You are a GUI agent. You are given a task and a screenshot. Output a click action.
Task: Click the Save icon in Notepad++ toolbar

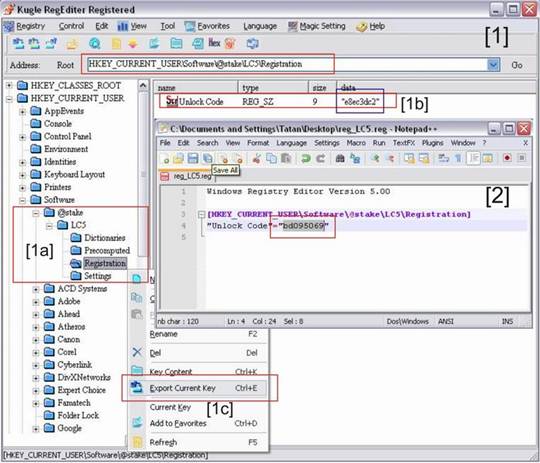pyautogui.click(x=193, y=158)
